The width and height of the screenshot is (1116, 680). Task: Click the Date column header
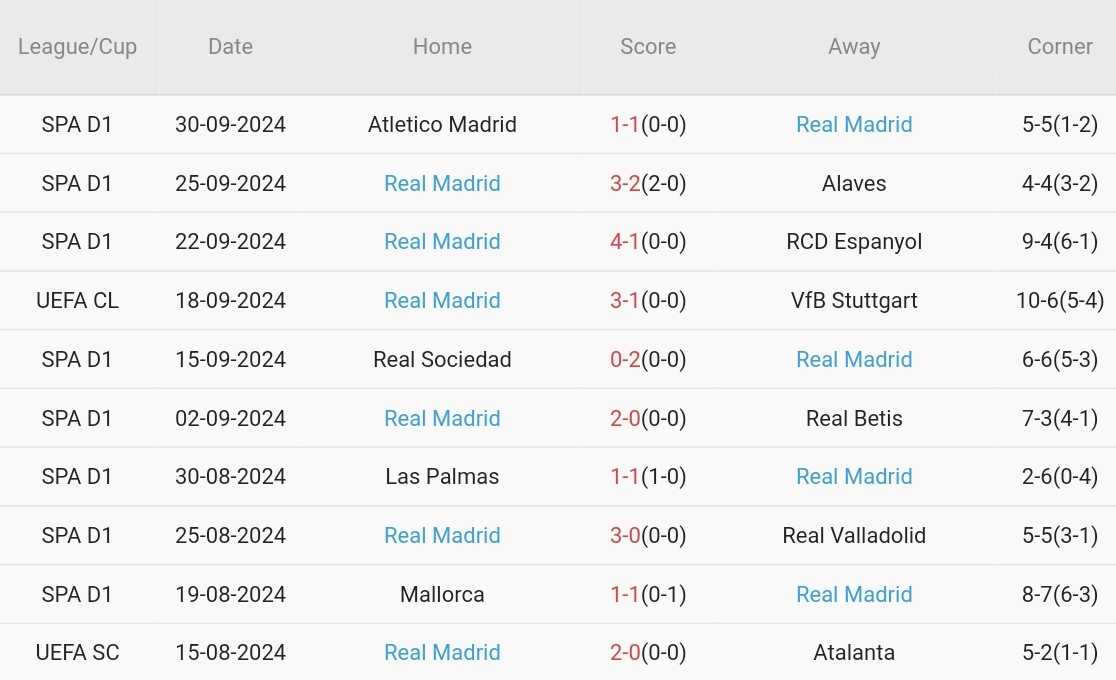pyautogui.click(x=230, y=47)
